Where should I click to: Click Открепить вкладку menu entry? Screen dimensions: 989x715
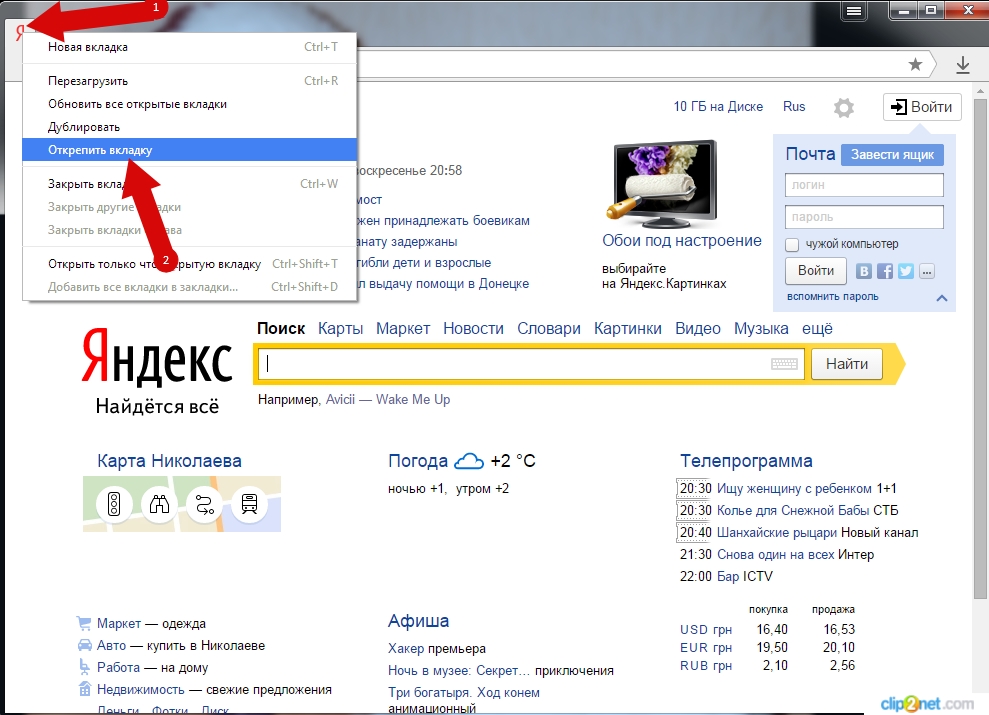(x=190, y=150)
